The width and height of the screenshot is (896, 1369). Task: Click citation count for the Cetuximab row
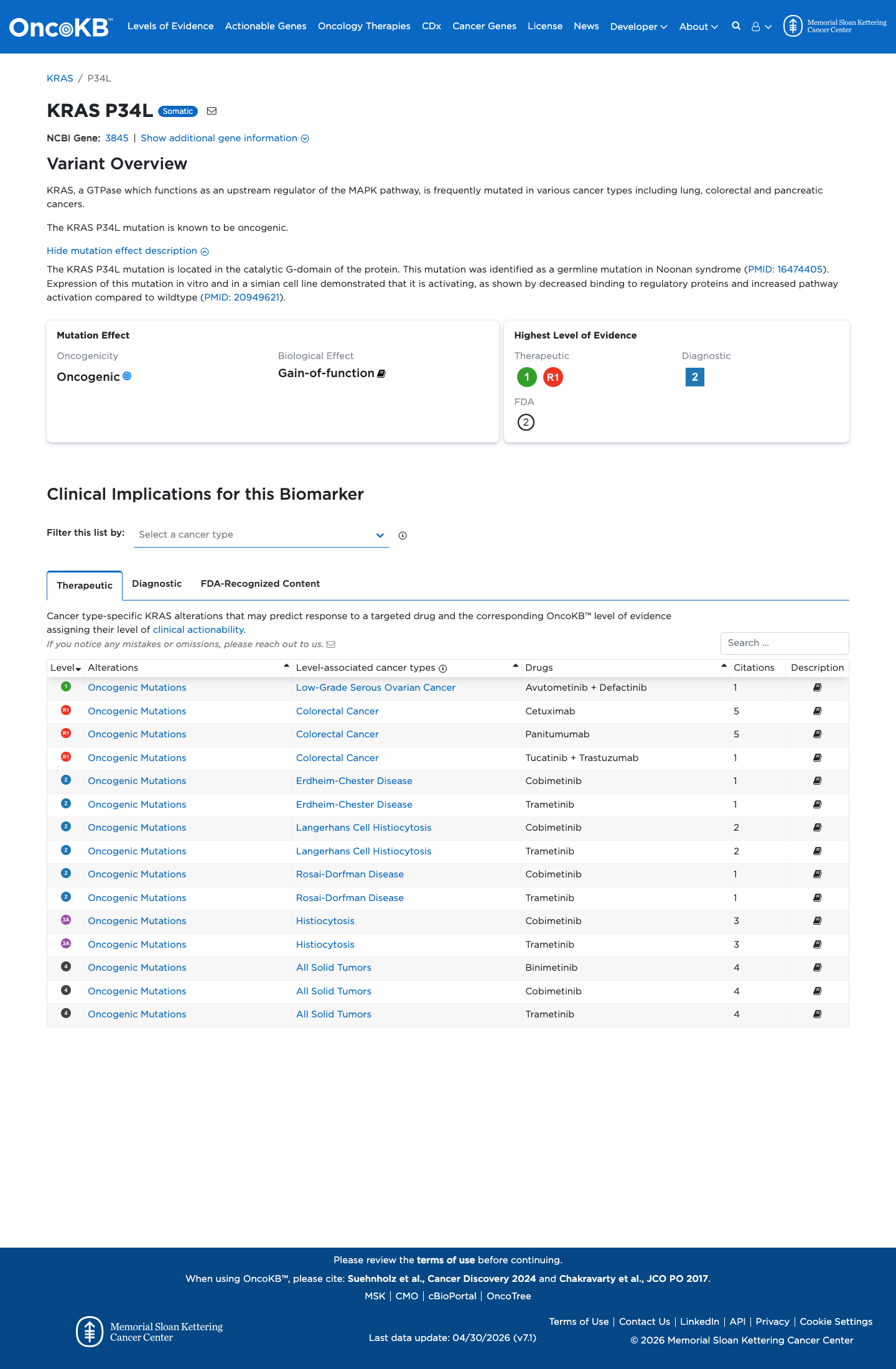point(736,711)
